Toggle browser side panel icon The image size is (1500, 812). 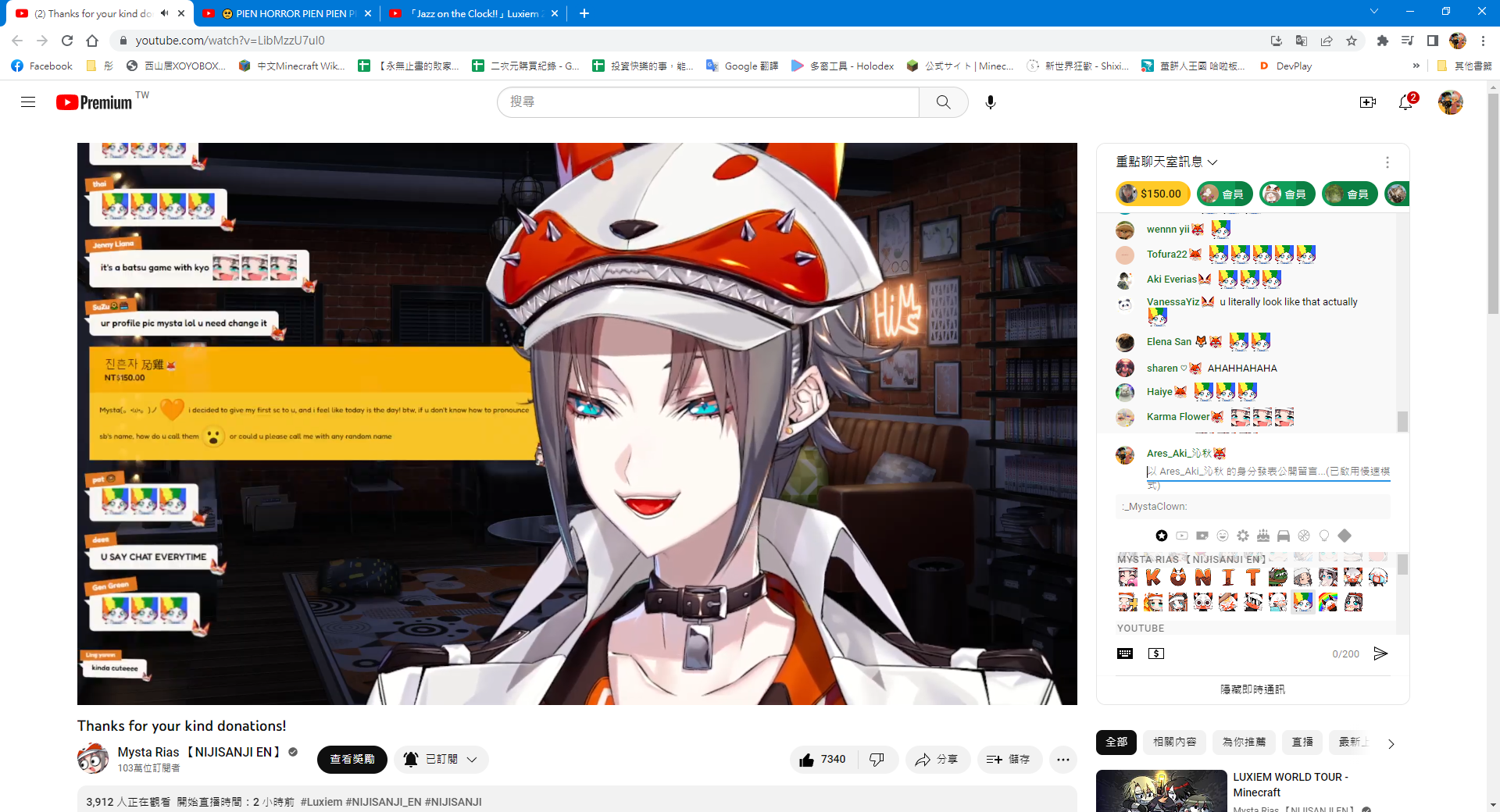[x=1433, y=41]
